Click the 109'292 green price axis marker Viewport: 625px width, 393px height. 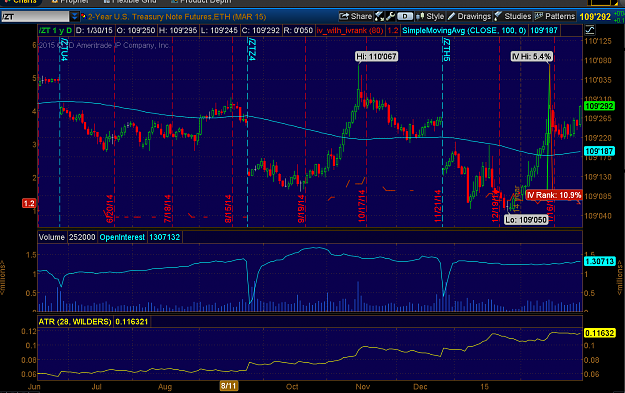pyautogui.click(x=599, y=106)
